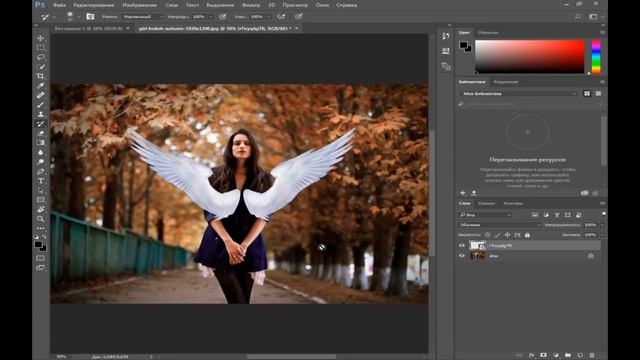Switch to the Контуры tab

coord(513,203)
